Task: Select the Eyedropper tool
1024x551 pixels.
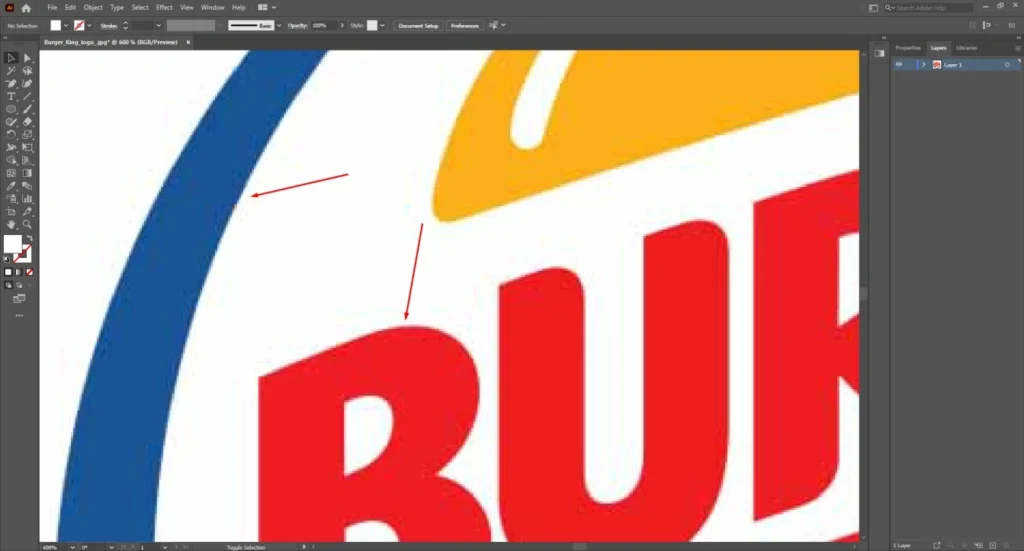Action: coord(11,186)
